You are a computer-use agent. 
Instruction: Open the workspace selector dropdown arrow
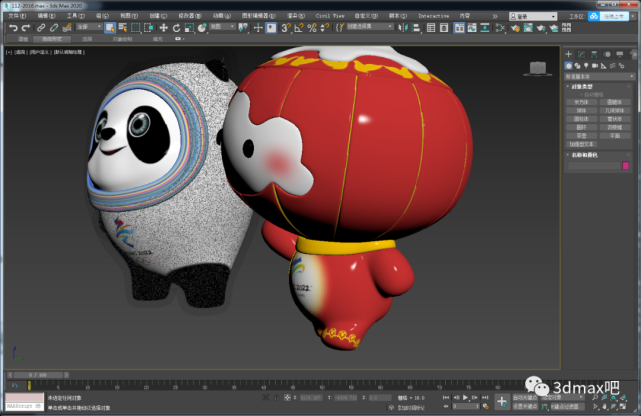[x=634, y=16]
